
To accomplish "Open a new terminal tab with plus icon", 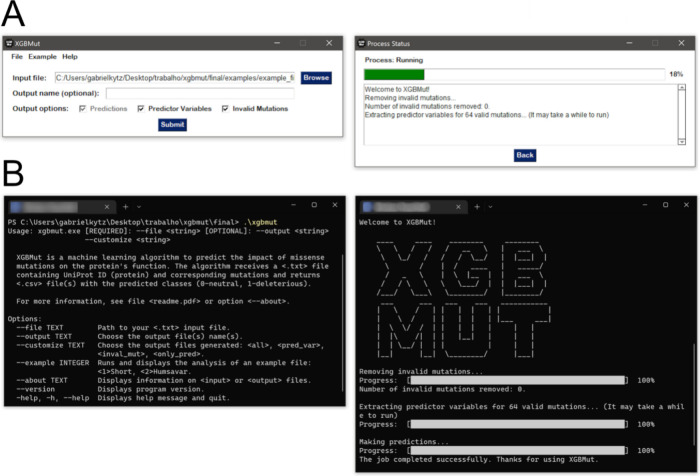I will (125, 207).
